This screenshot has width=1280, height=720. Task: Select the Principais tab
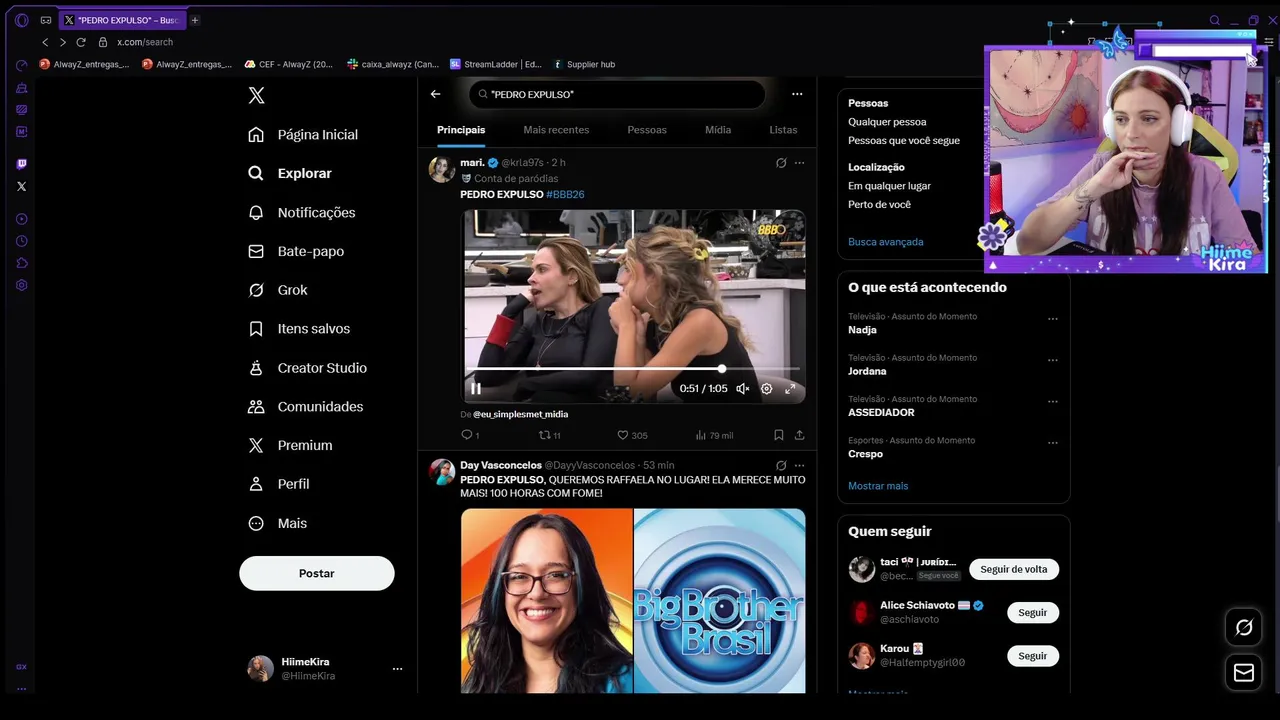[461, 130]
